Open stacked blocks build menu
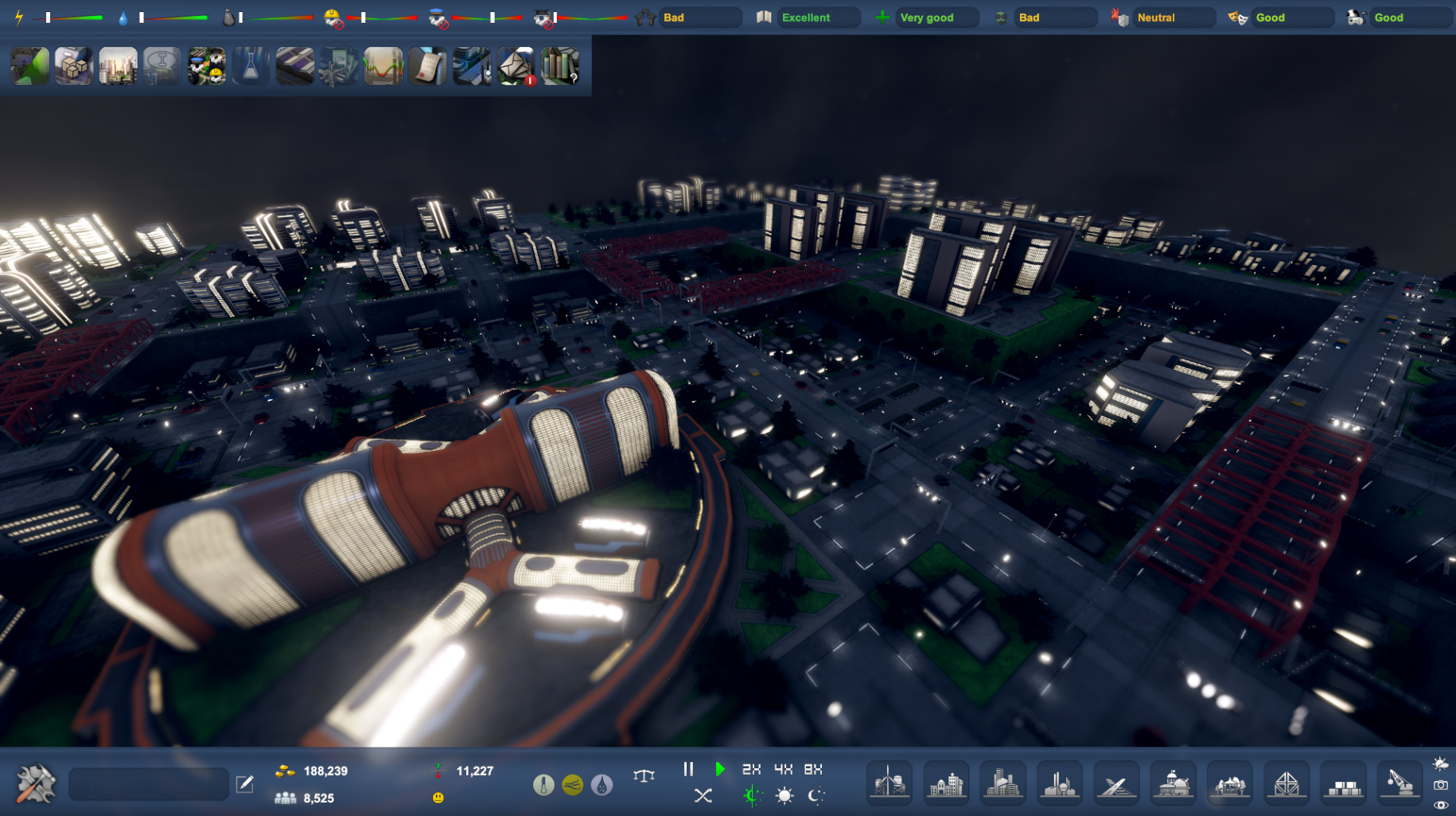The image size is (1456, 816). (1344, 783)
